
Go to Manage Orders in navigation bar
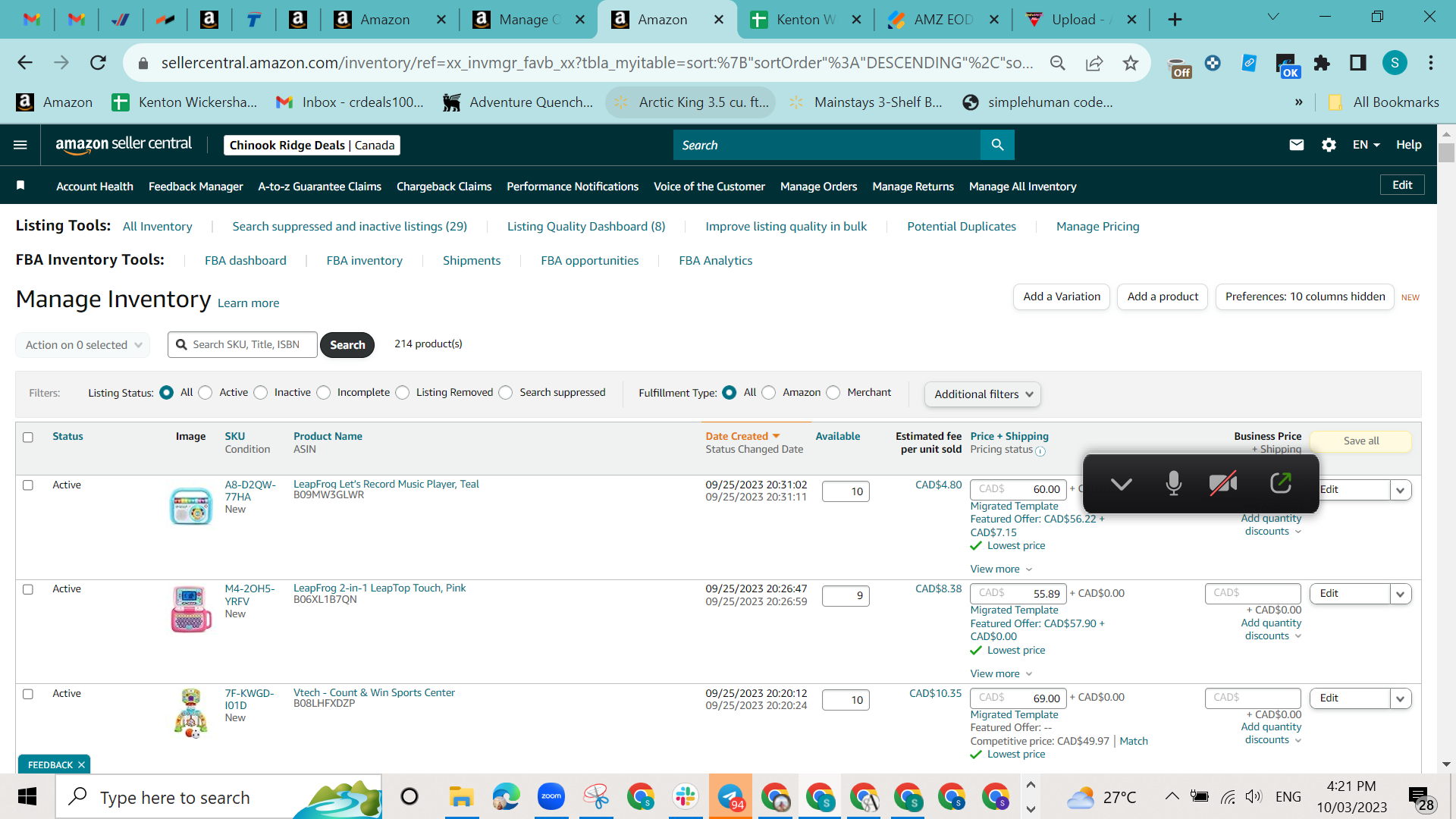pos(818,187)
